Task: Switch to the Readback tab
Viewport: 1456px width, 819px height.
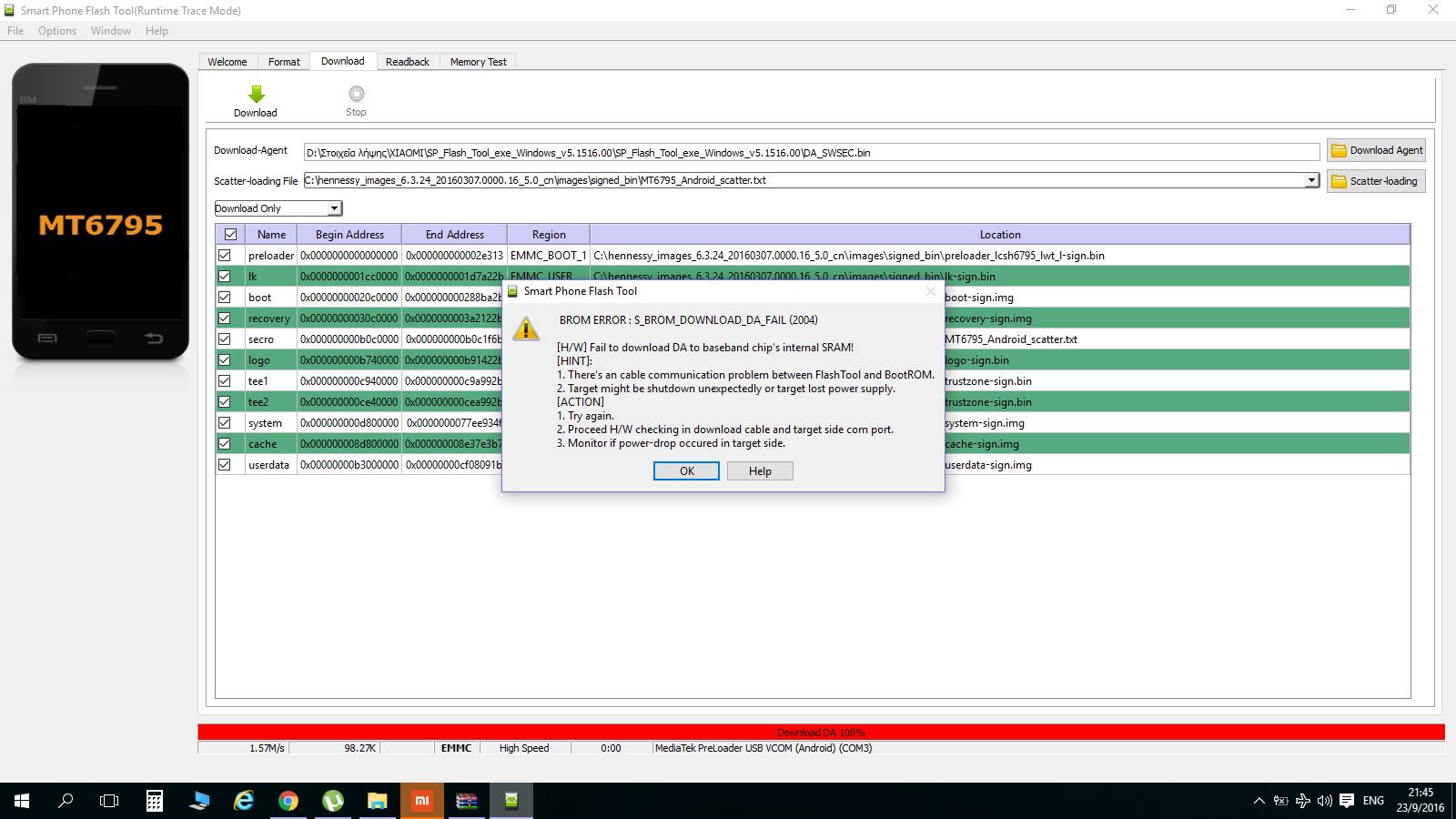Action: pyautogui.click(x=407, y=62)
